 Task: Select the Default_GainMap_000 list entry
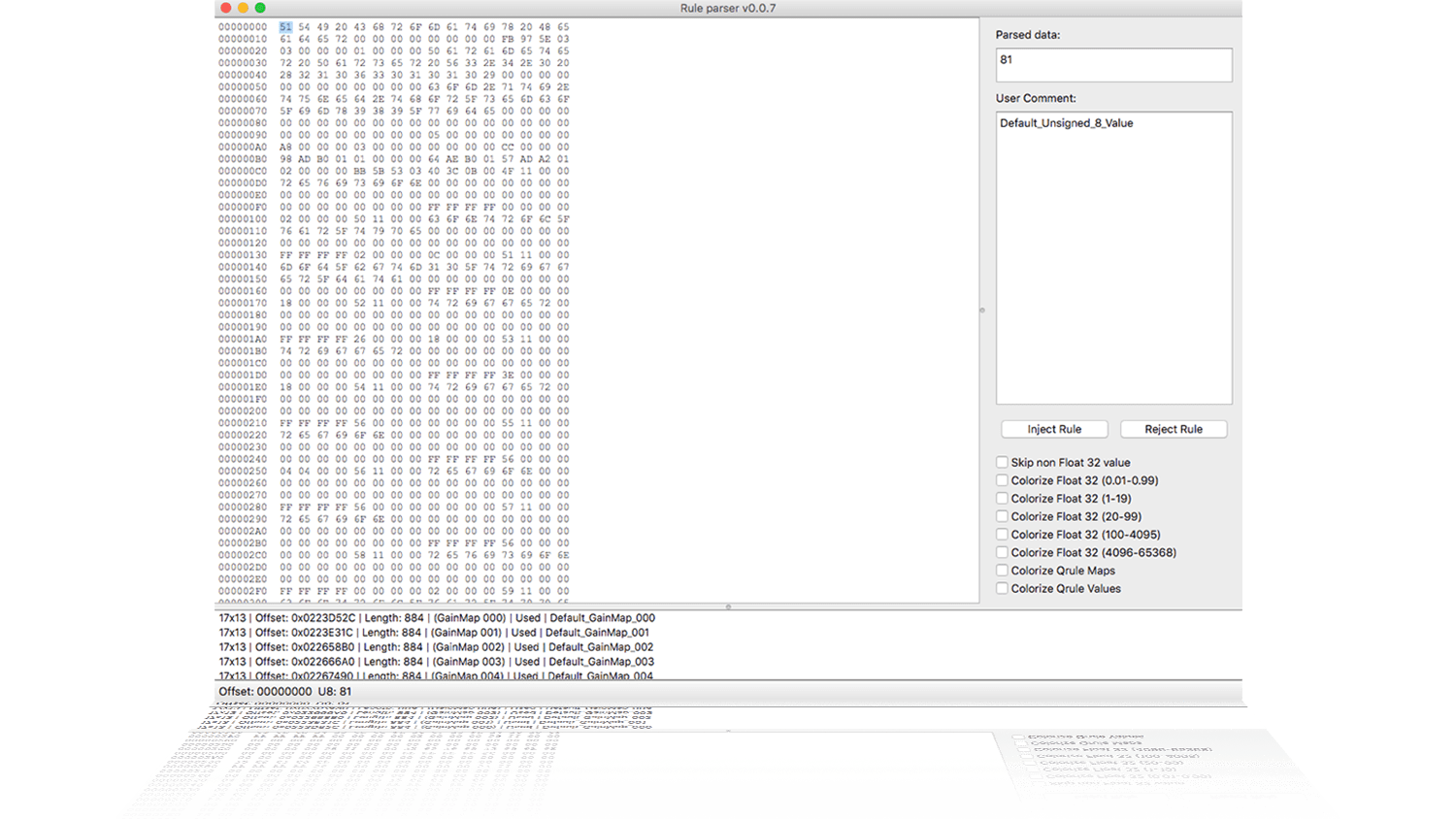point(437,617)
